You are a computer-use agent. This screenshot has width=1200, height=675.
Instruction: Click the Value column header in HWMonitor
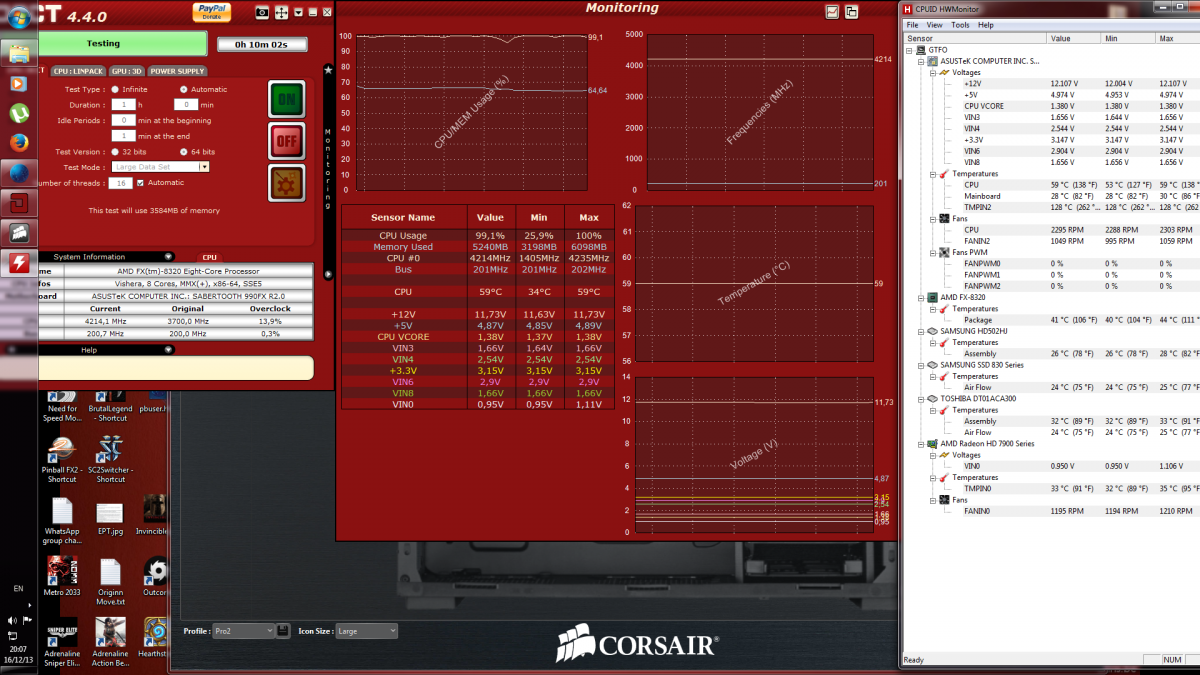click(x=1073, y=38)
